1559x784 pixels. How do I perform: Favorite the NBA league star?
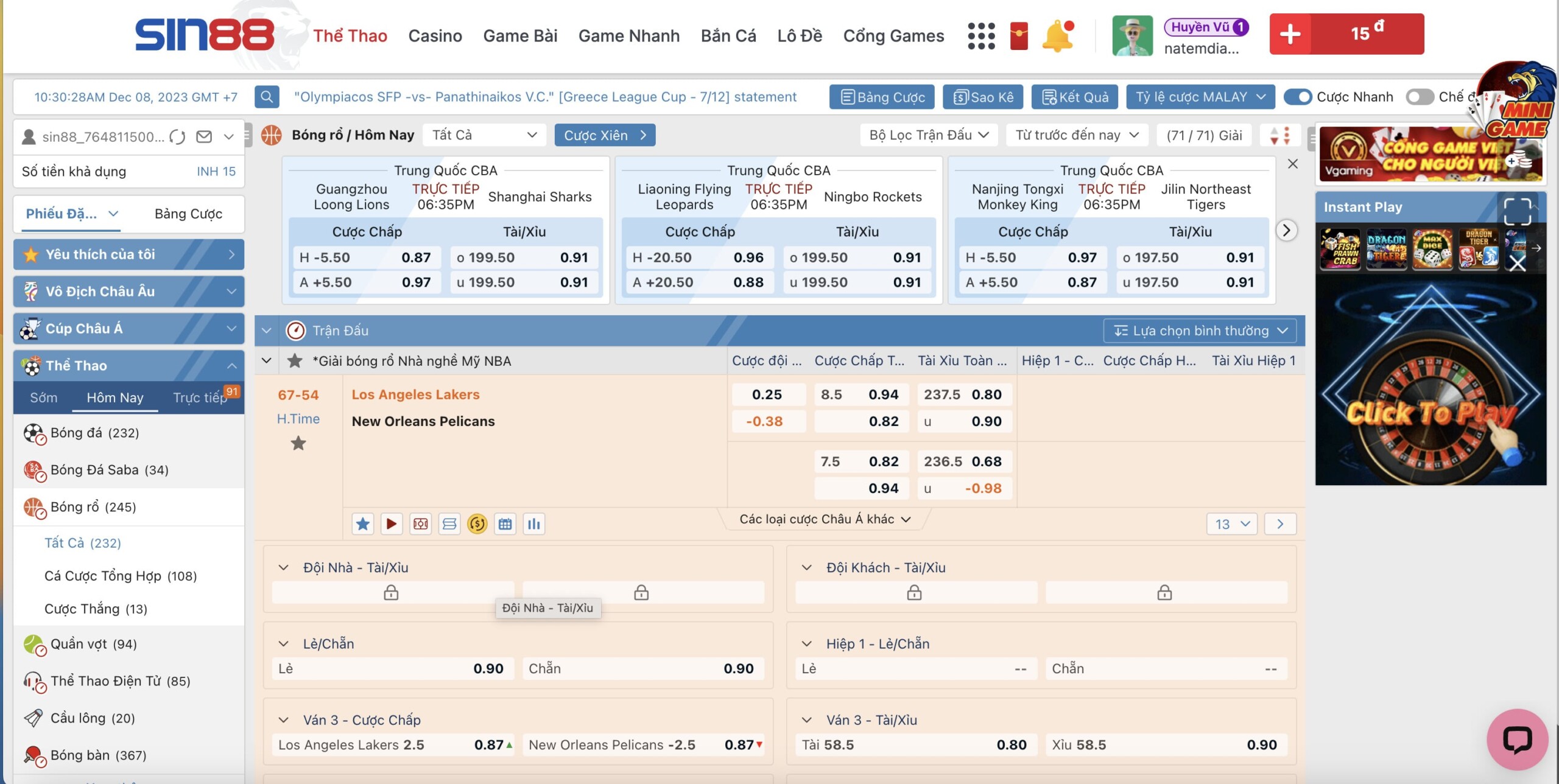[x=295, y=361]
